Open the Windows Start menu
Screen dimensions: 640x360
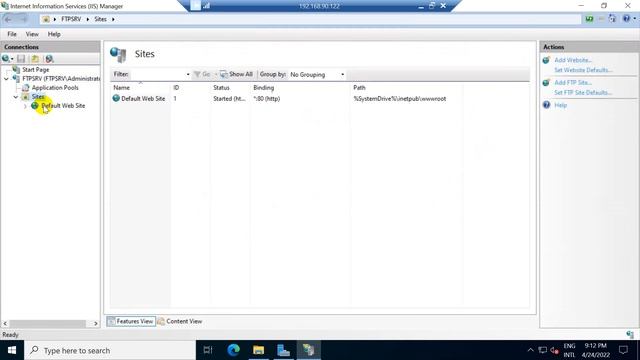click(12, 350)
